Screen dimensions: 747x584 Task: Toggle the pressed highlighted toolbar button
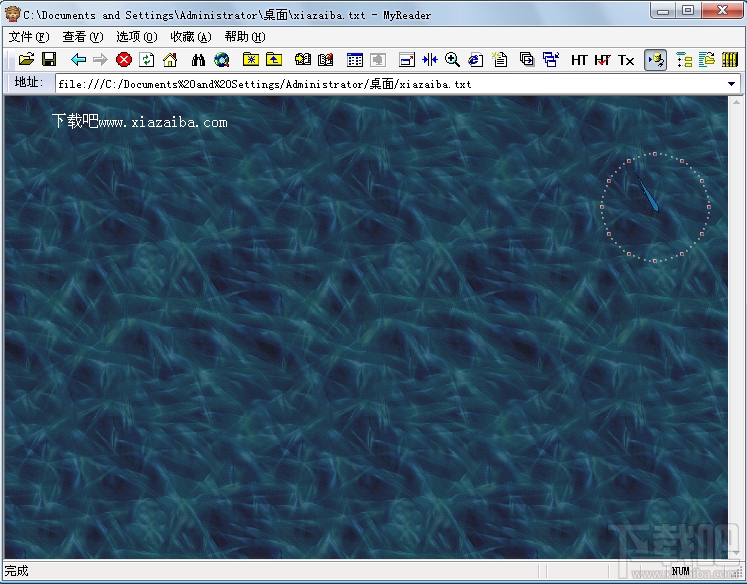click(655, 60)
